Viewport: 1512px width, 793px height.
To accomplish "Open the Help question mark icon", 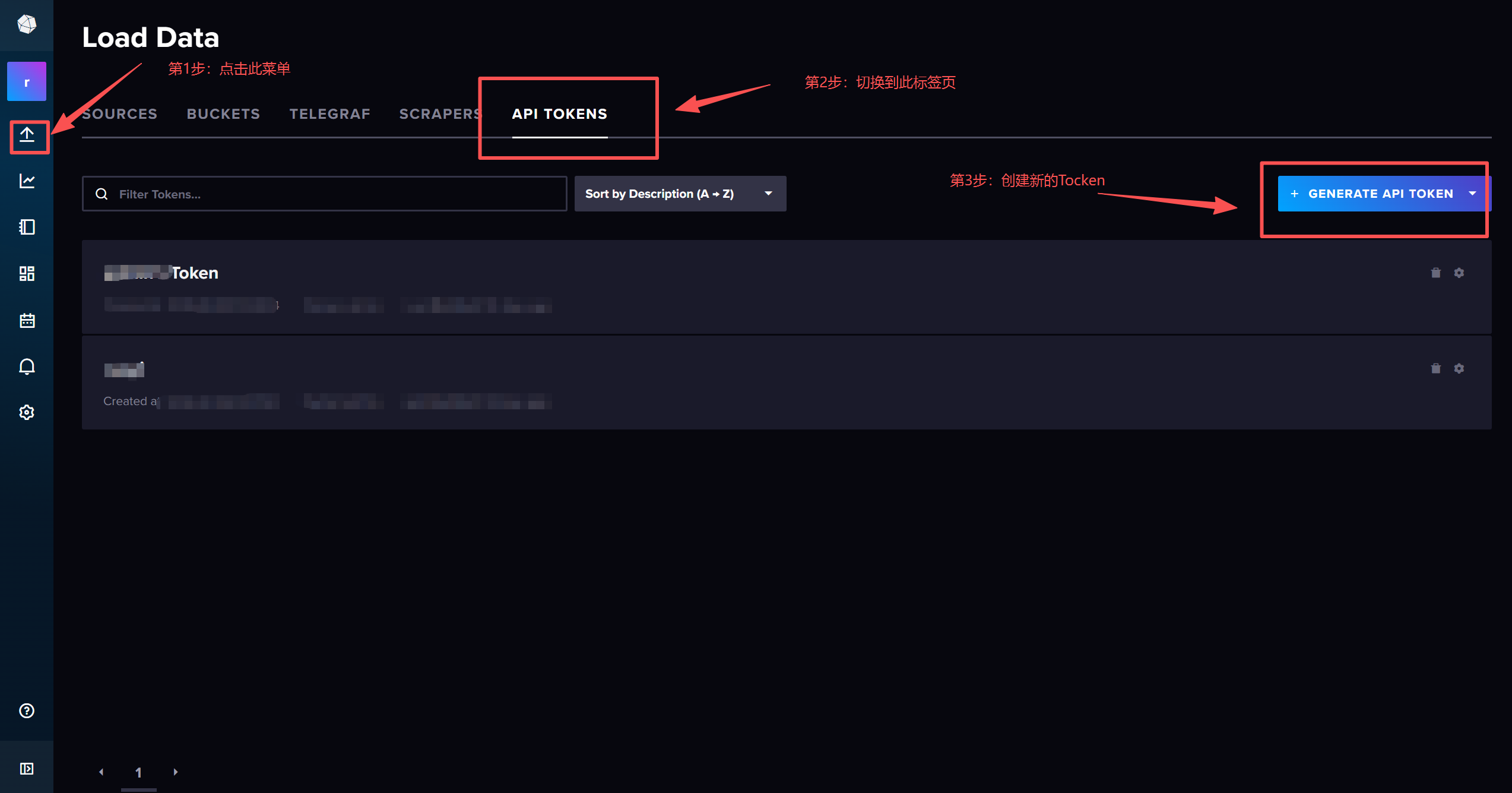I will 27,710.
